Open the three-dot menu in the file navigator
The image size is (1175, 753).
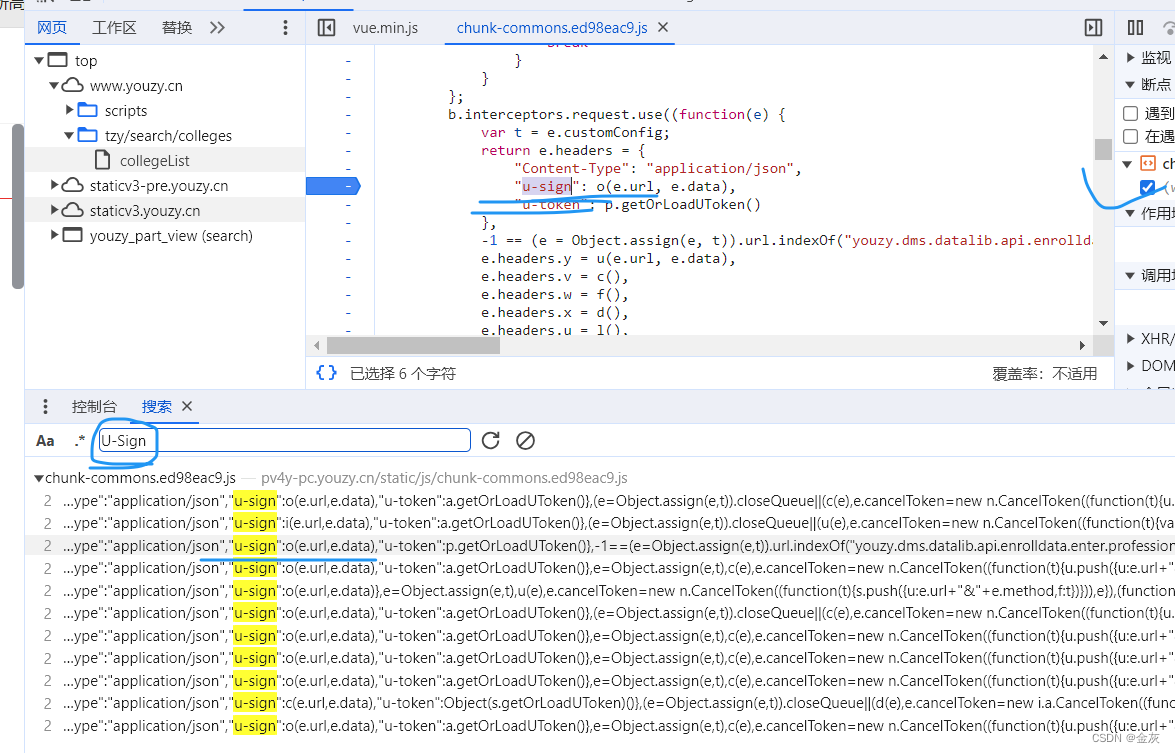click(285, 27)
